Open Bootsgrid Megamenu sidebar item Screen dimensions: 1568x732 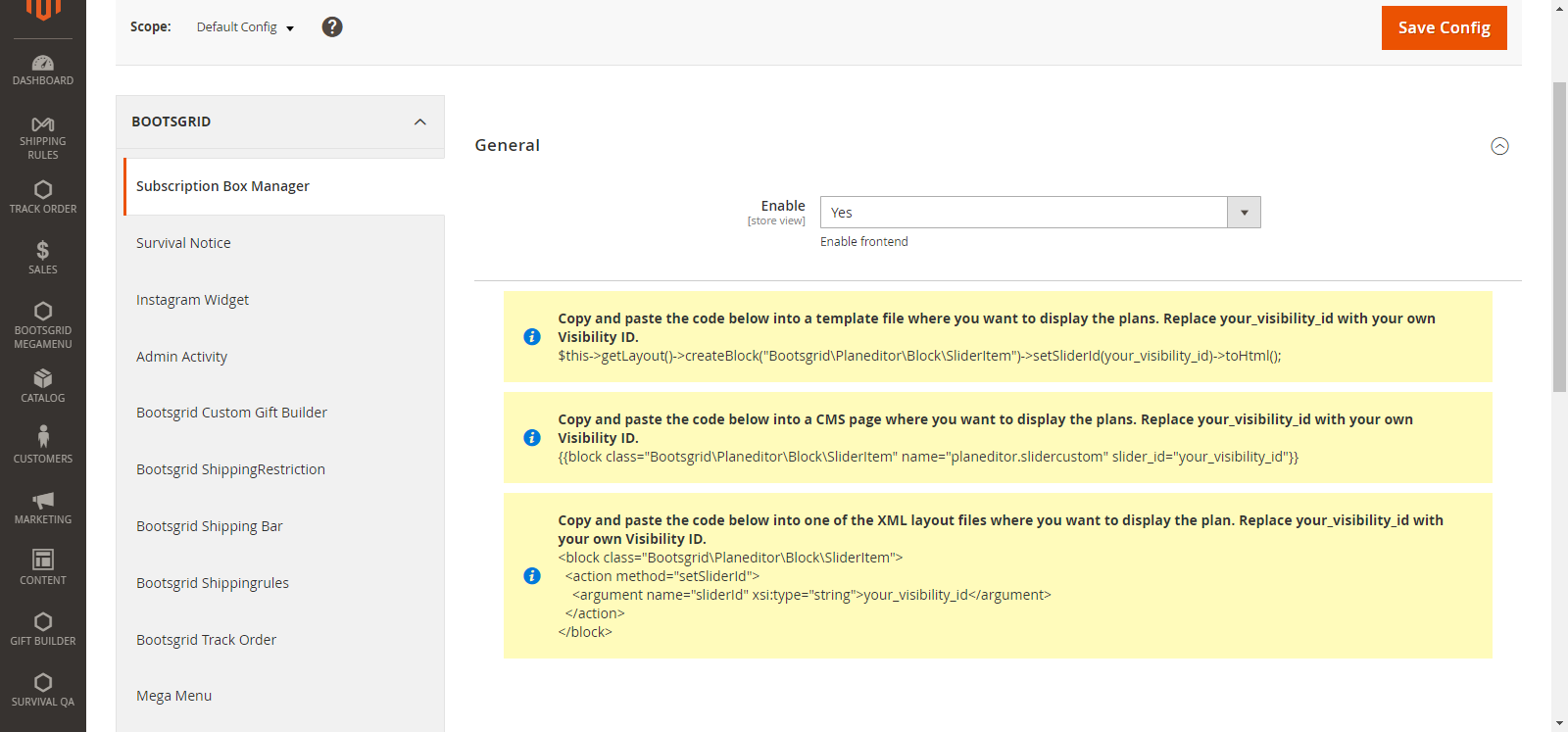click(43, 325)
